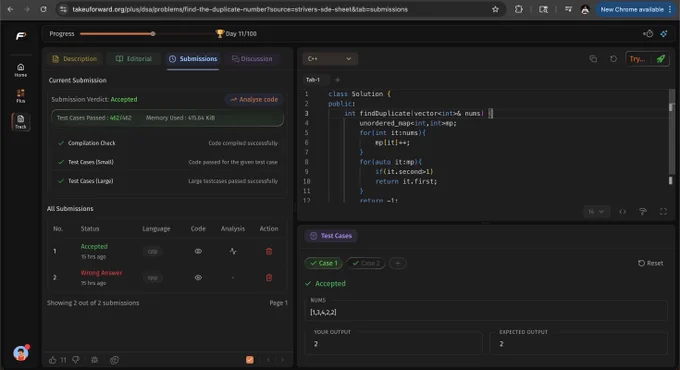
Task: Open the stopwatch timer icon in top bar
Action: click(648, 33)
